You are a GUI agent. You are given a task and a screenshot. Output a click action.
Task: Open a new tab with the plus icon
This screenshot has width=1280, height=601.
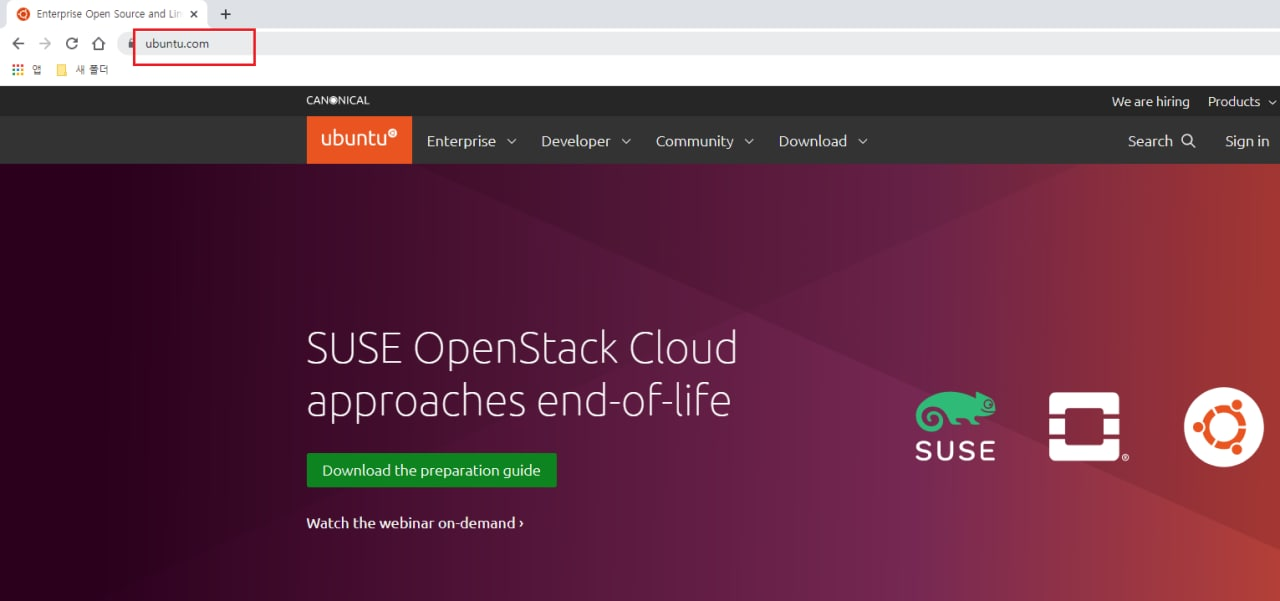[225, 14]
